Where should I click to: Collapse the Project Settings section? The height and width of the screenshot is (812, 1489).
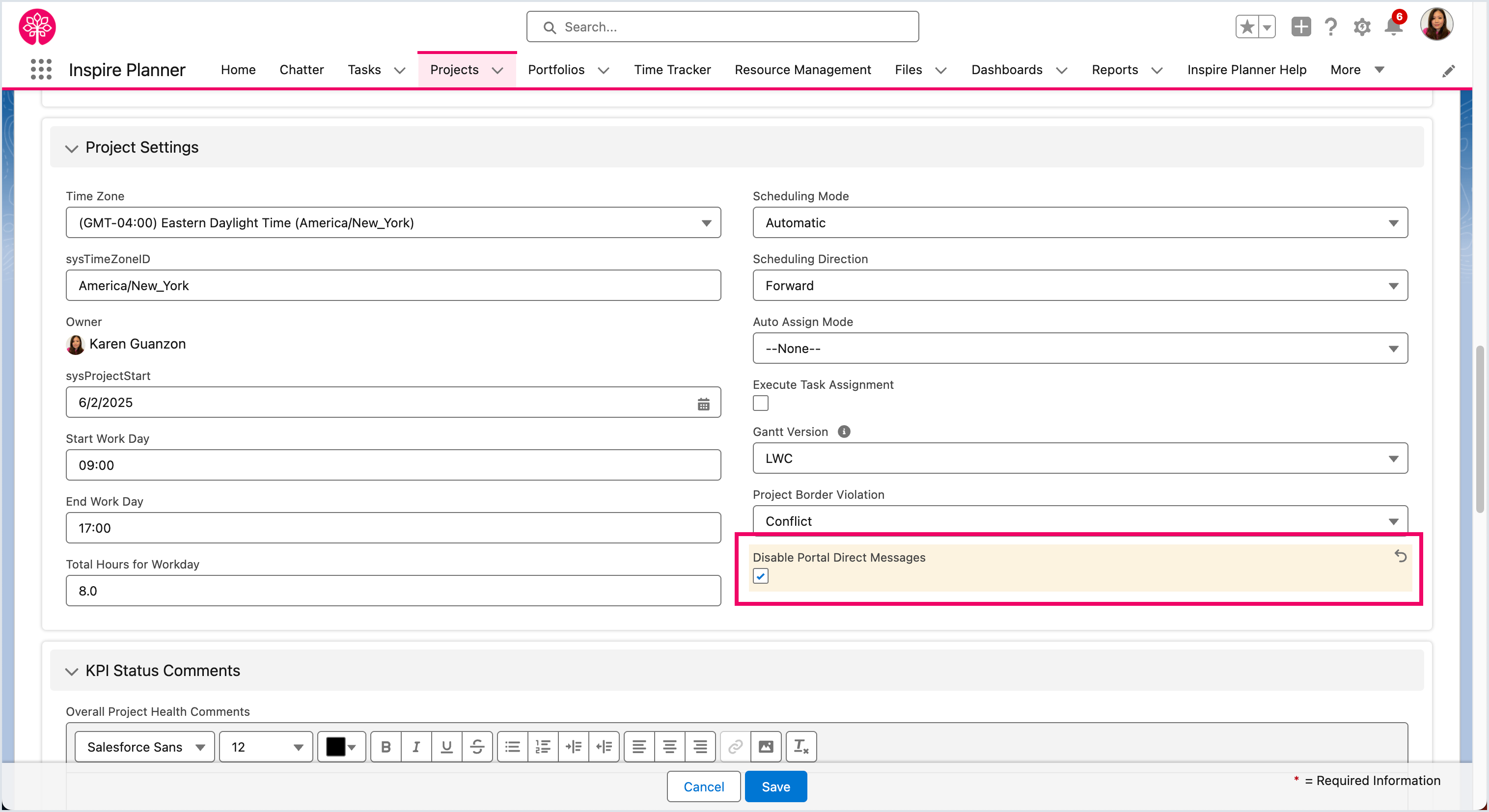[71, 148]
